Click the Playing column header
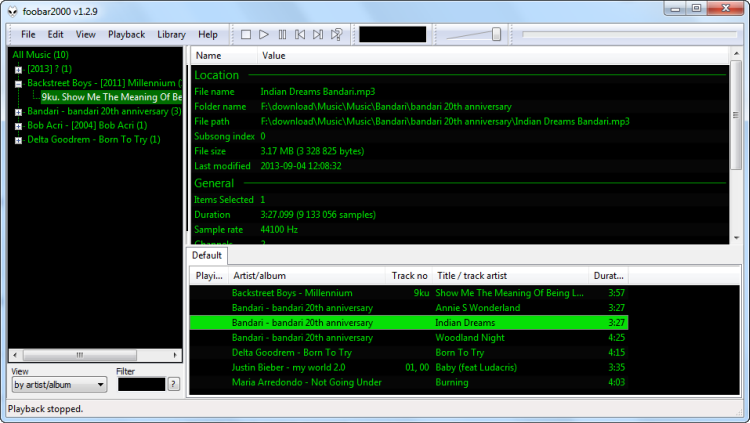Screen dimensions: 750x423 209,276
